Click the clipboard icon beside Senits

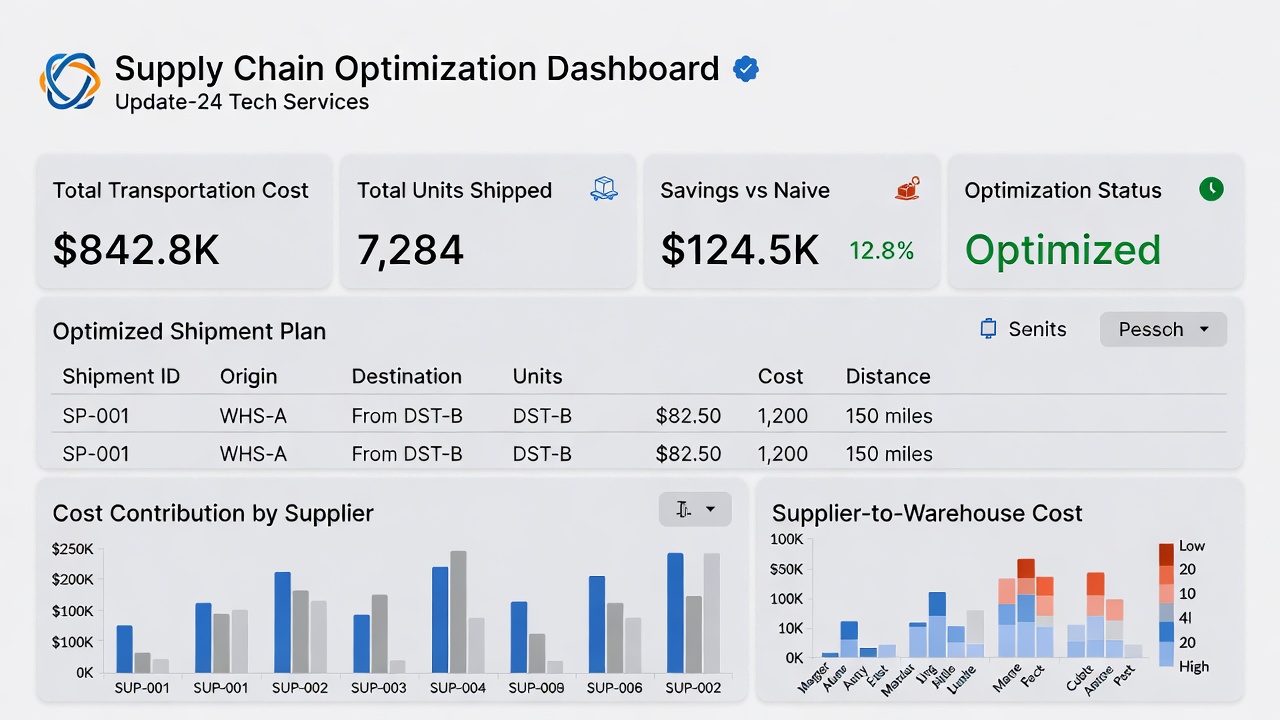pyautogui.click(x=988, y=328)
